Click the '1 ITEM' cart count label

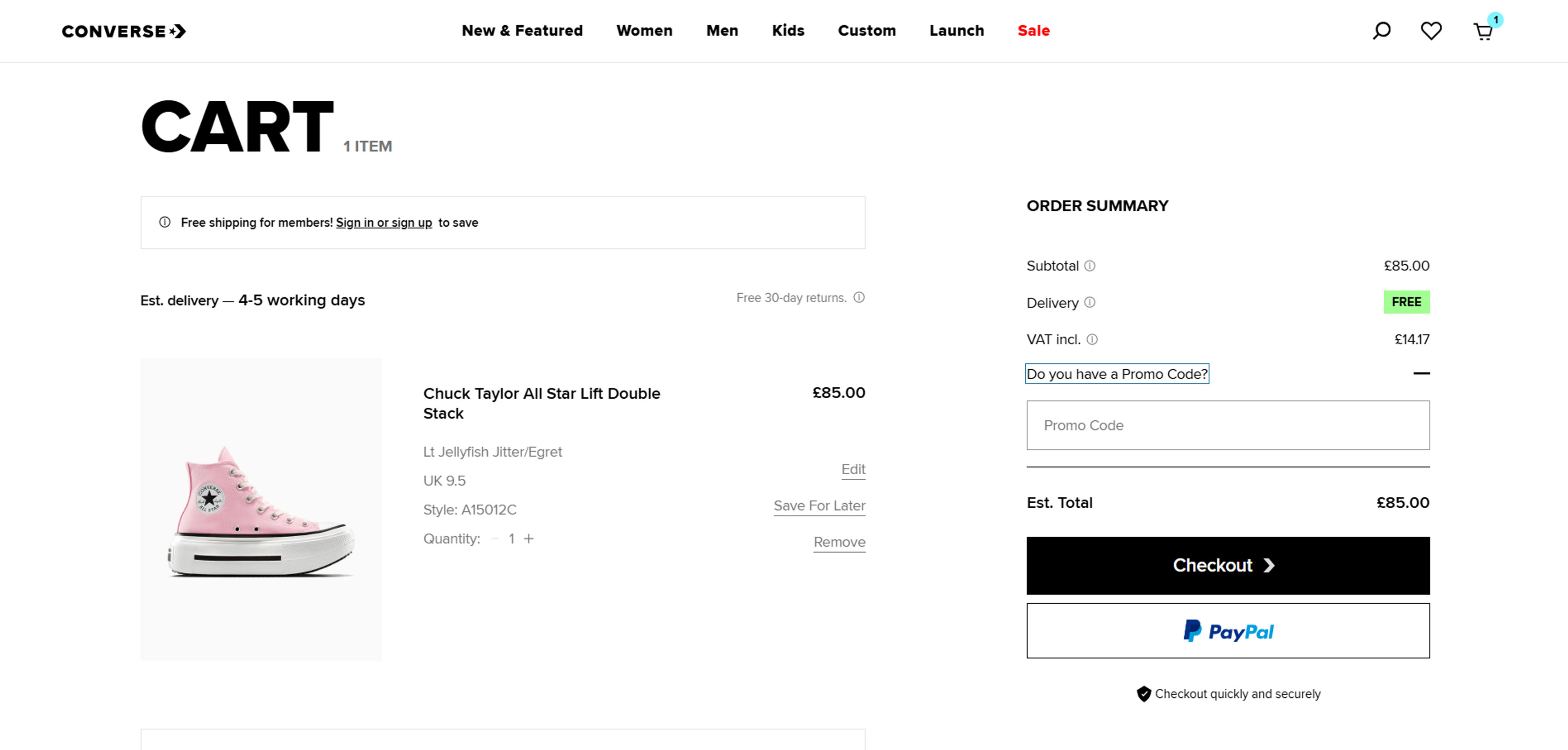point(367,147)
